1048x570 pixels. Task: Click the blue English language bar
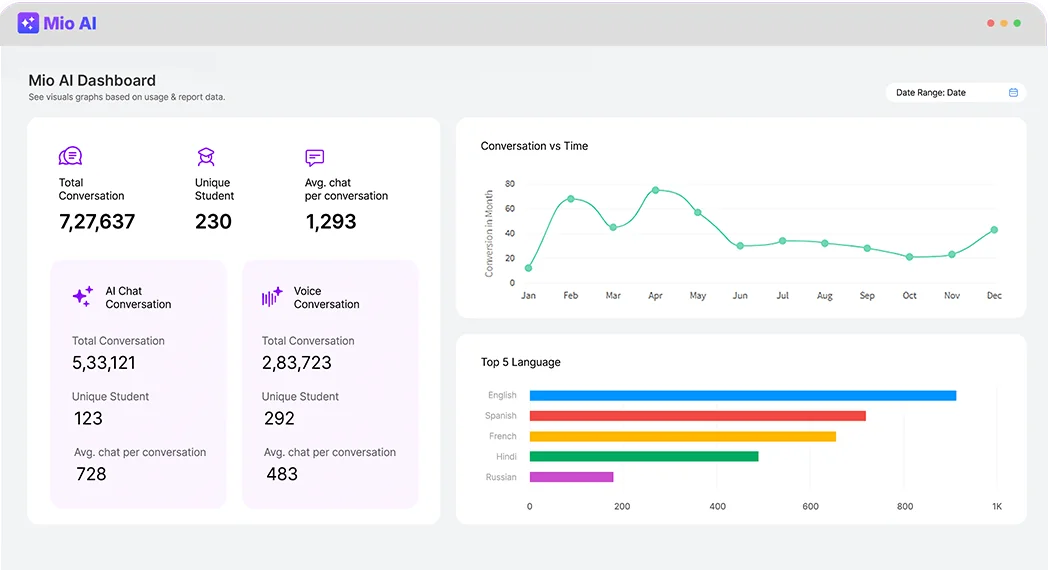click(x=743, y=396)
